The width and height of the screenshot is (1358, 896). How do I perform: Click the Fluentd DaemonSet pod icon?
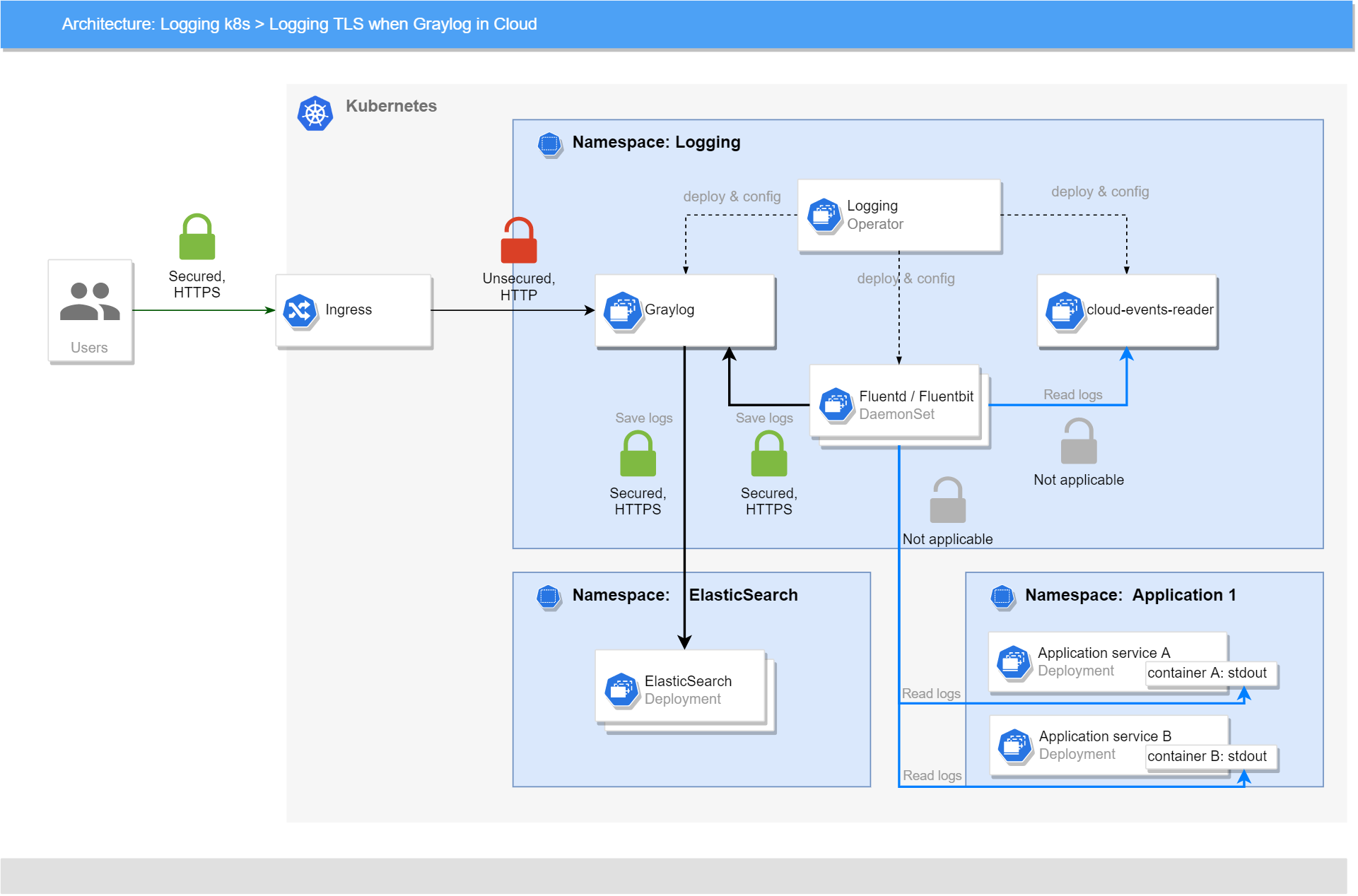[836, 406]
